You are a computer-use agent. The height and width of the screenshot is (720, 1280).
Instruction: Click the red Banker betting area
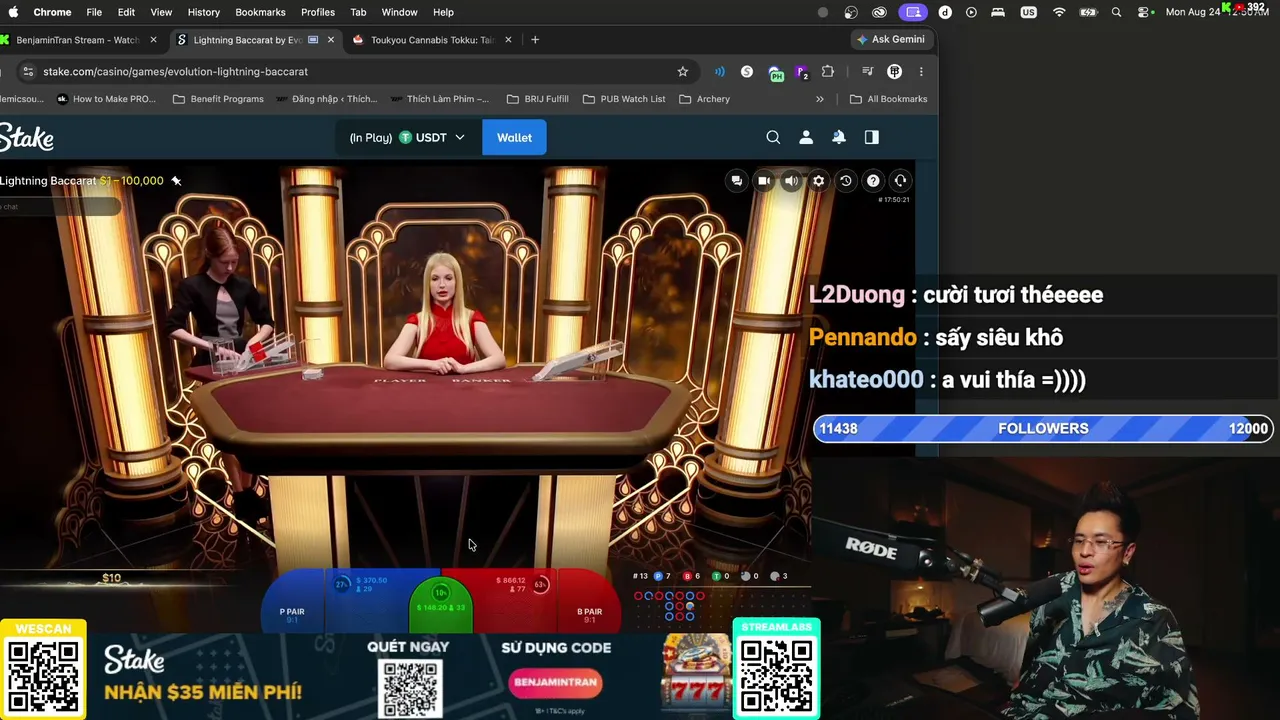pyautogui.click(x=515, y=600)
